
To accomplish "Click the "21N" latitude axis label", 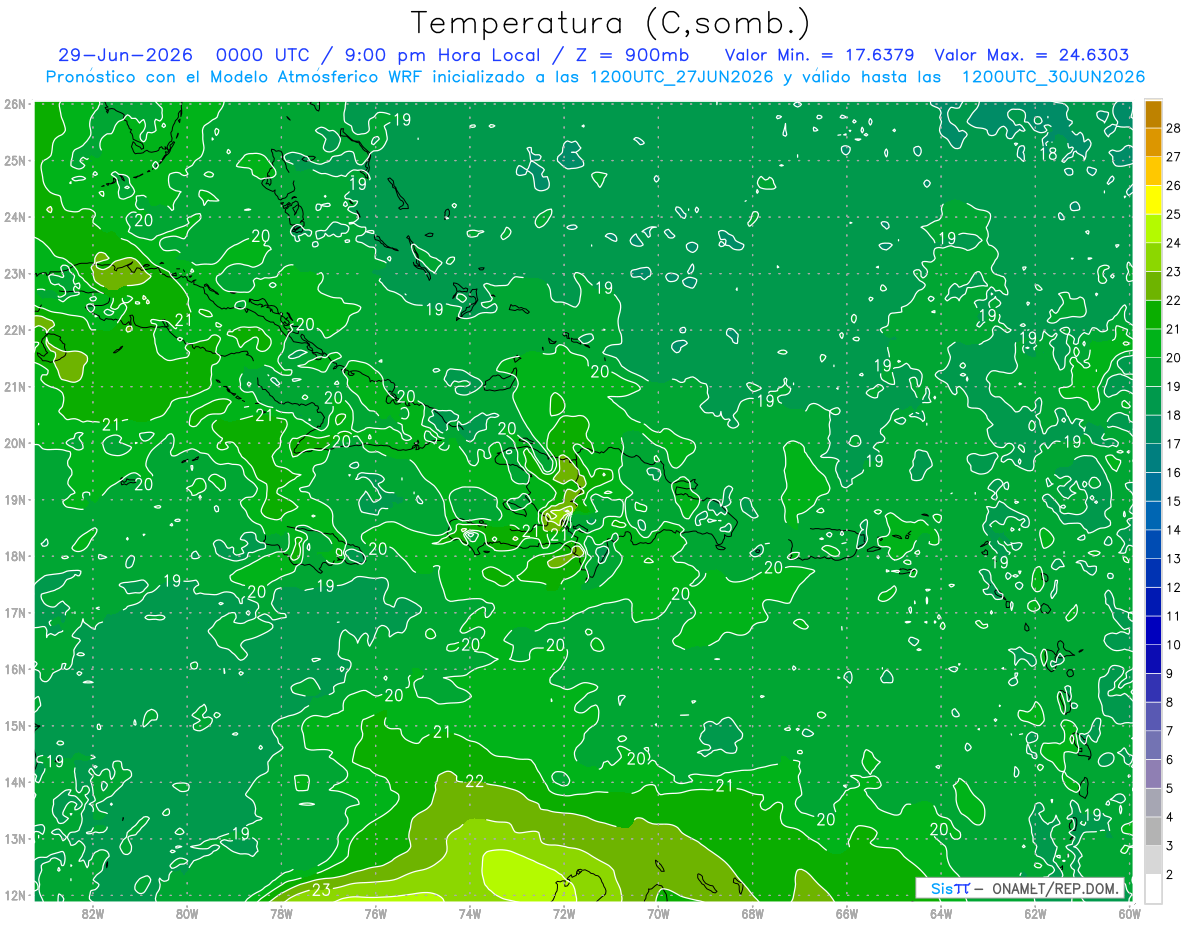I will [x=15, y=386].
